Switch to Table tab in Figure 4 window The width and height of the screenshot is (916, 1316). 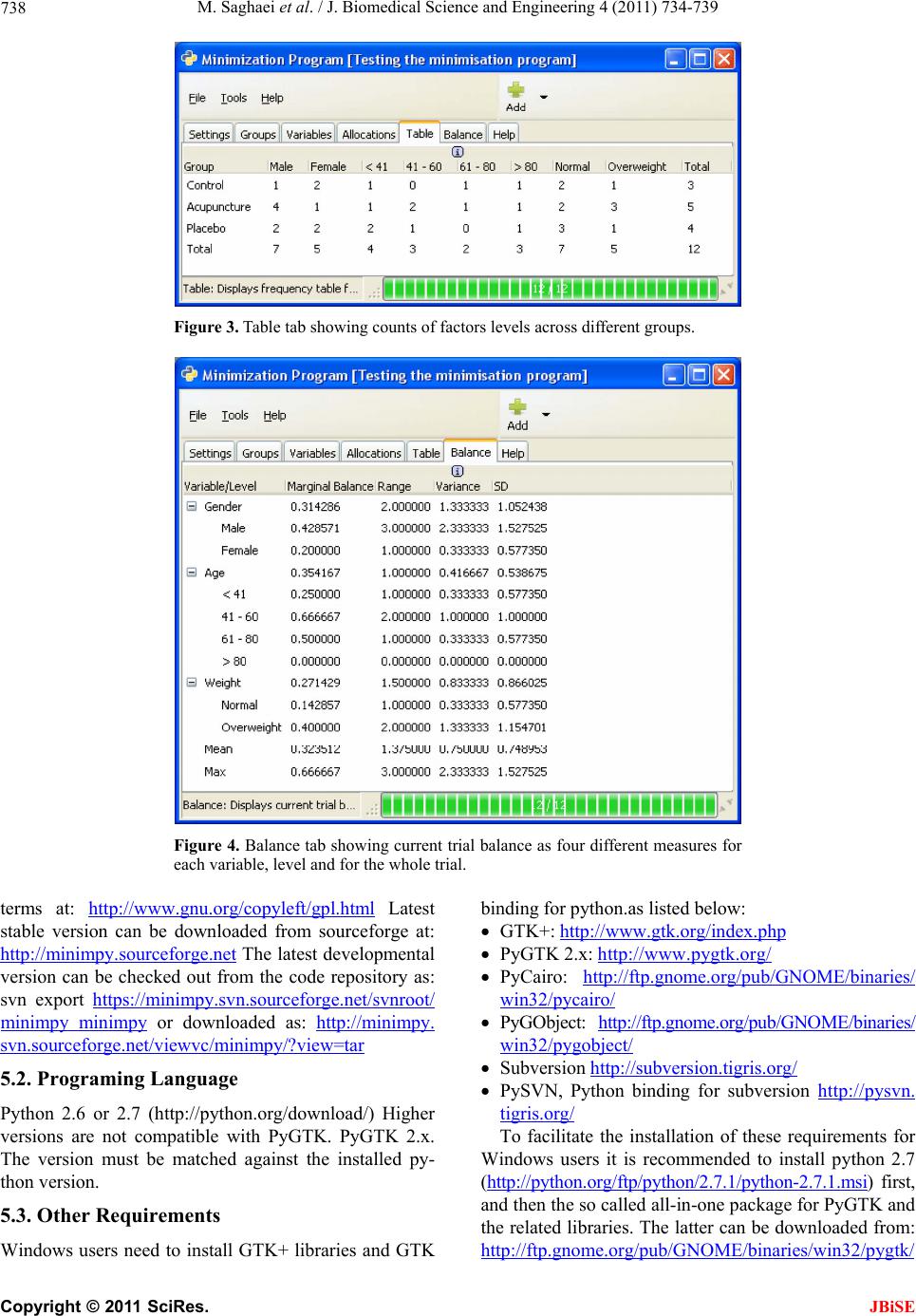[426, 453]
